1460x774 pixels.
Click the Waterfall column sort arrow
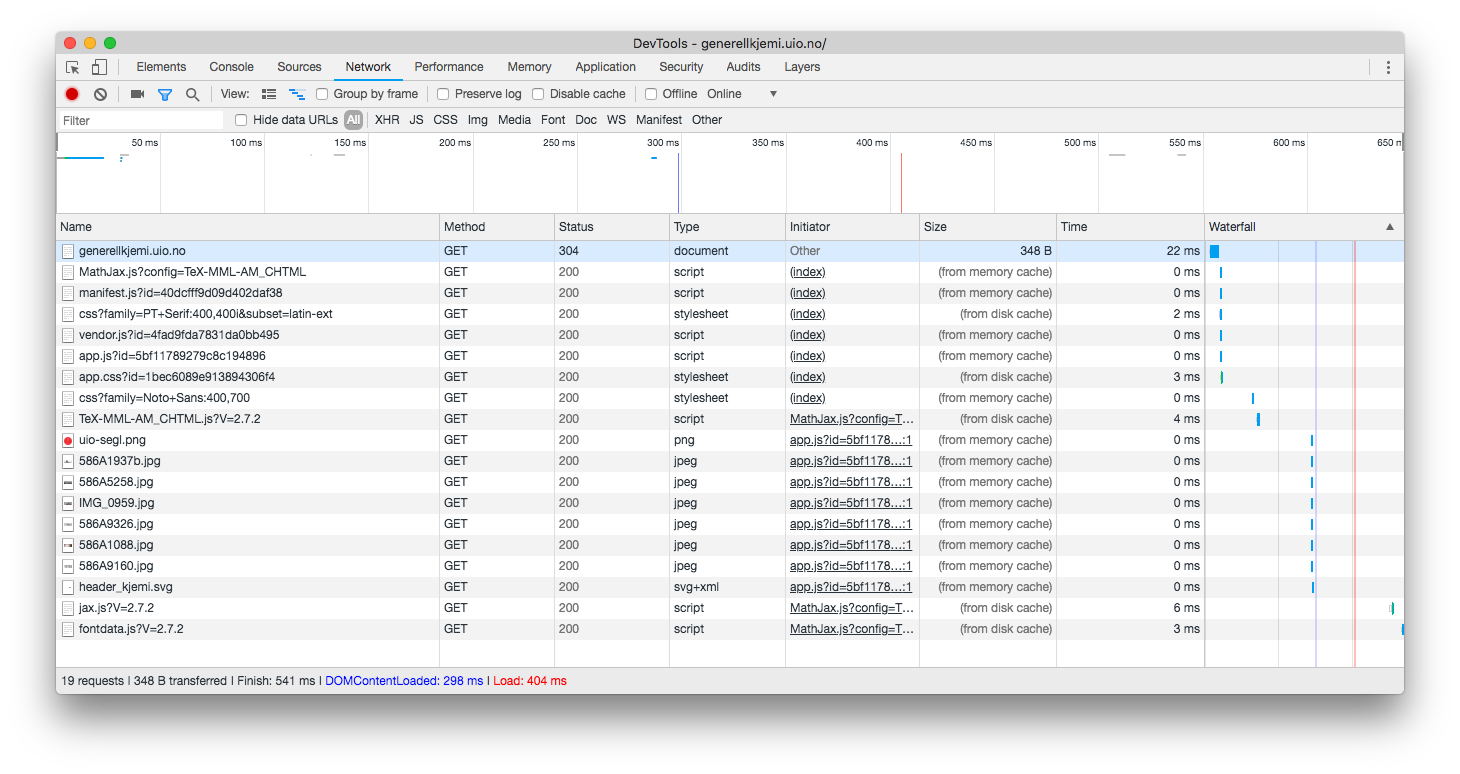1389,227
